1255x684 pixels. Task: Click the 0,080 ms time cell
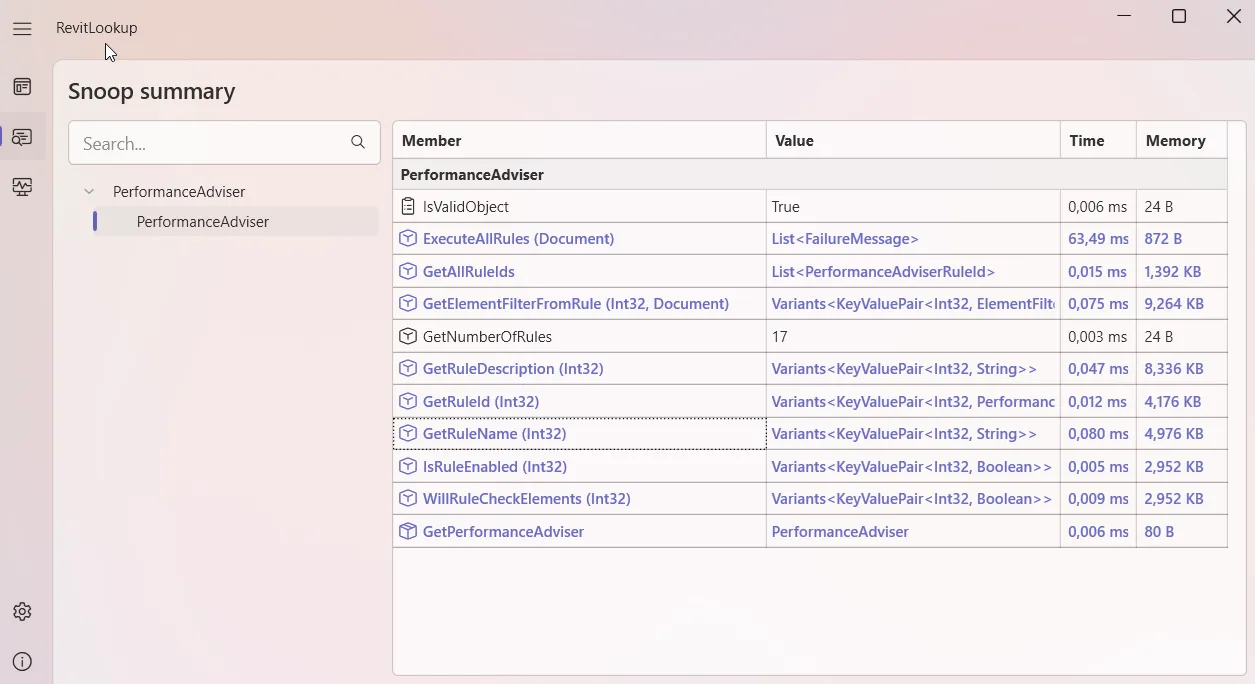(x=1098, y=434)
